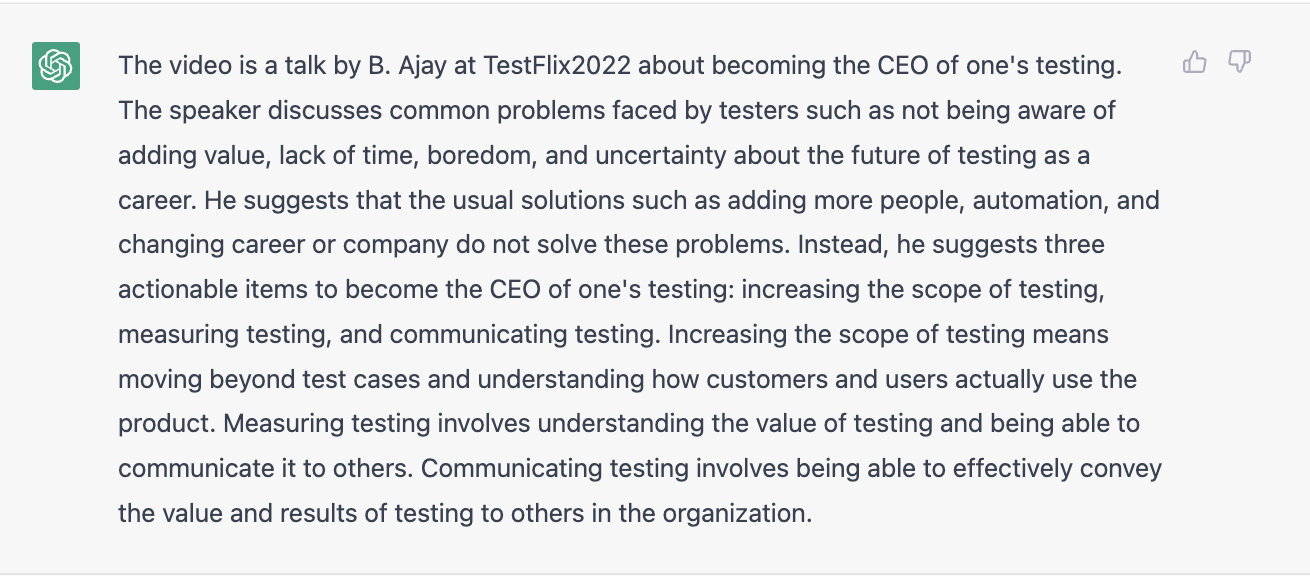Click the opening words "The video is a talk"
The width and height of the screenshot is (1310, 578).
[x=218, y=66]
